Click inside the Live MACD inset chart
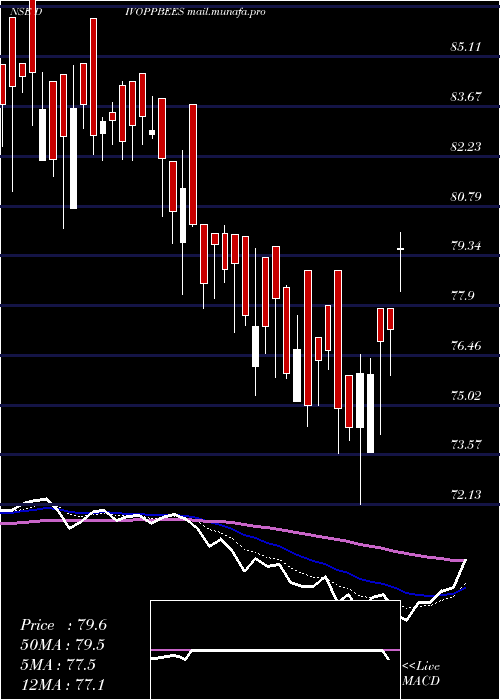Screen dimensions: 500x700 tap(275, 650)
